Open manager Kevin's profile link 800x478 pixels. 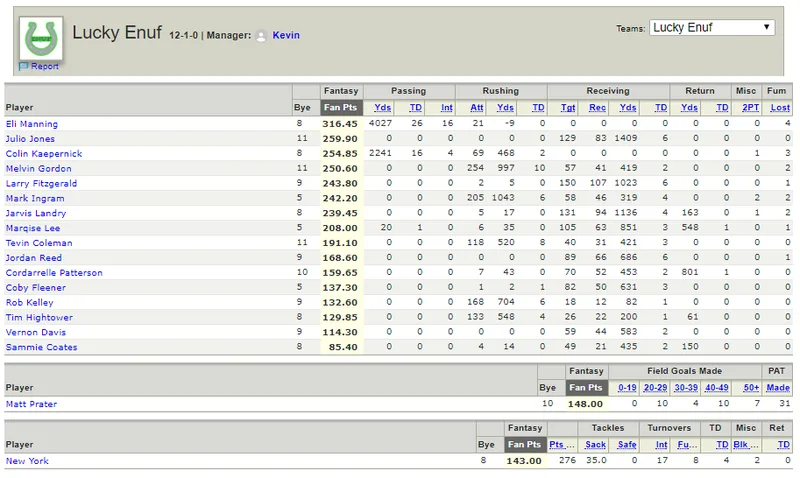286,35
